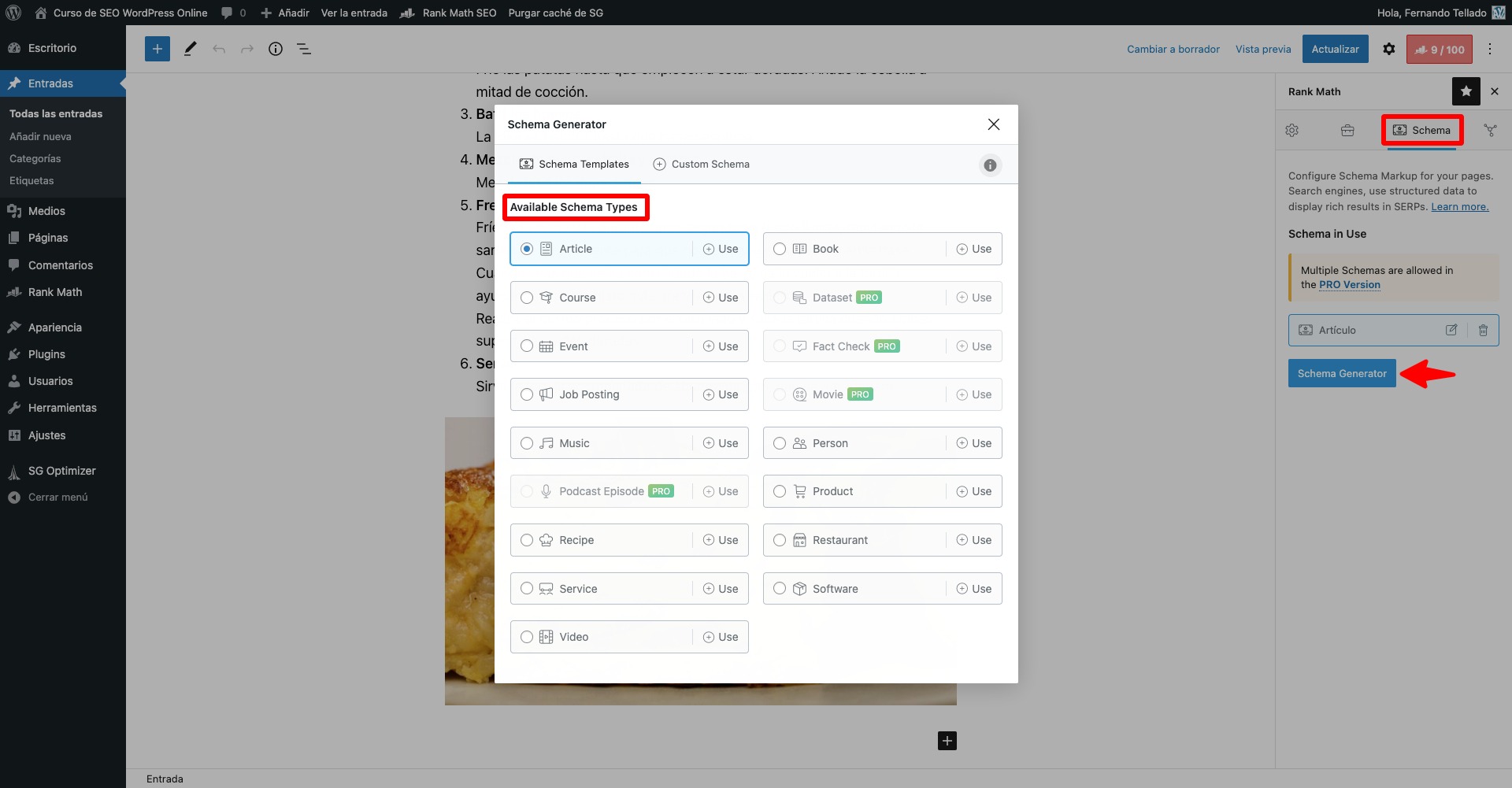Open Rank Math general settings gear icon
This screenshot has height=788, width=1512.
[1291, 130]
